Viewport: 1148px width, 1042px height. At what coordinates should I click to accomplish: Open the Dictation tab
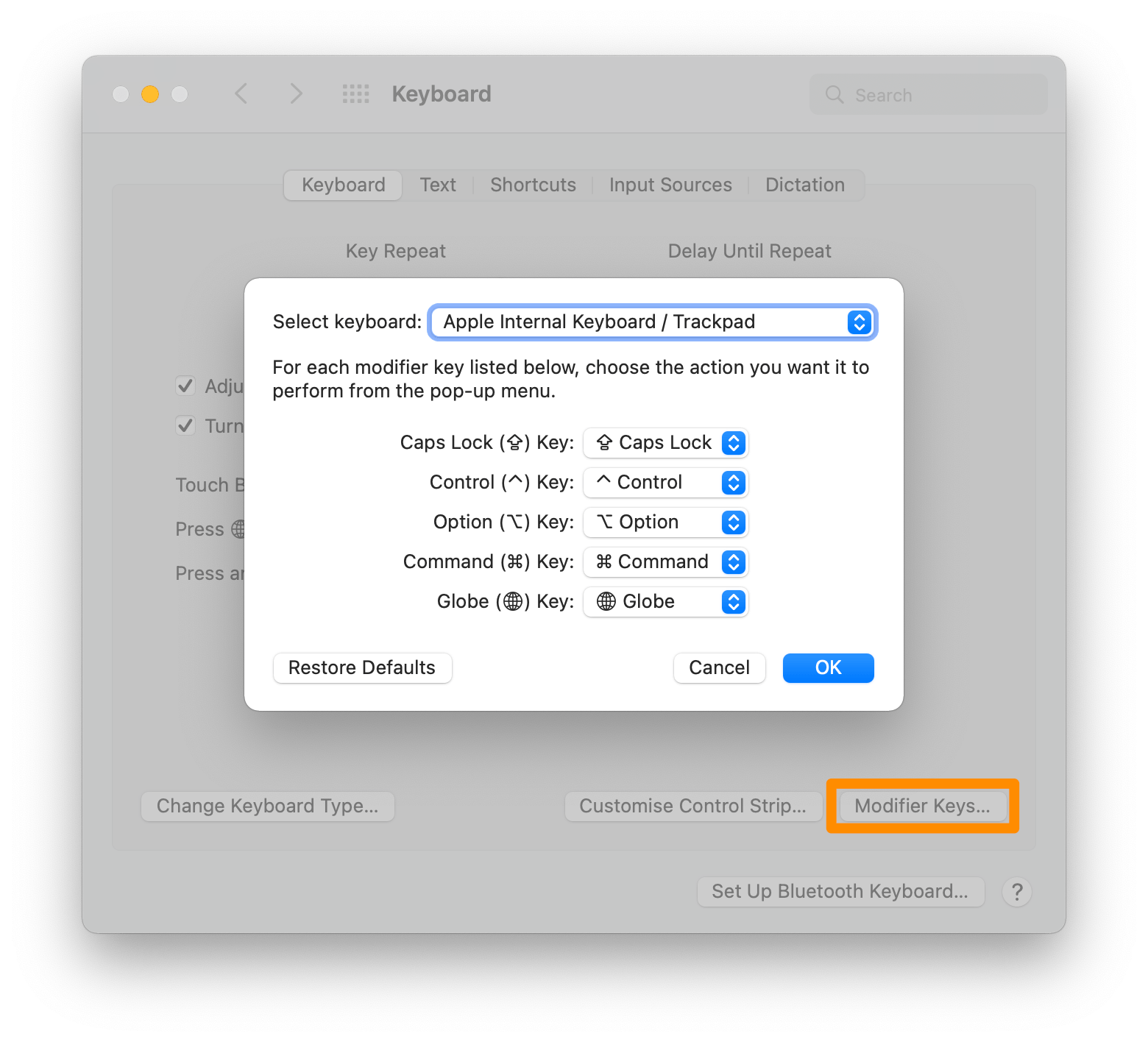[x=804, y=185]
